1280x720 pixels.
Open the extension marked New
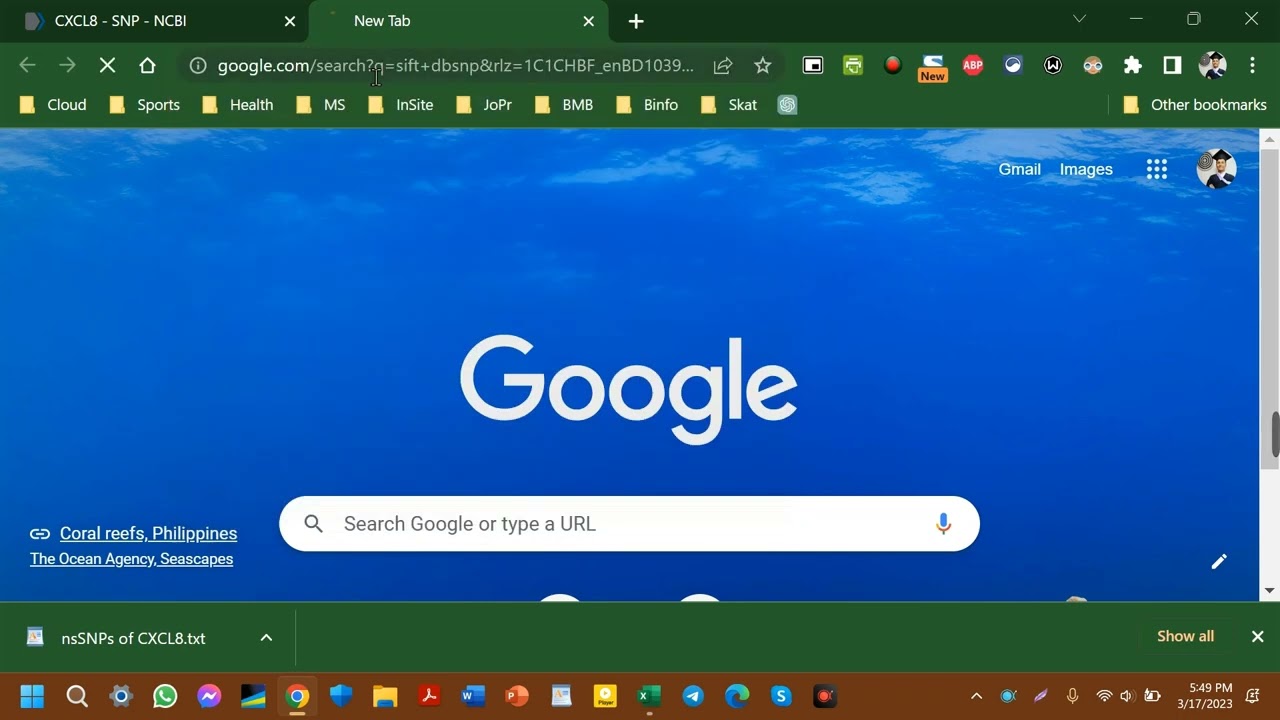click(x=933, y=67)
